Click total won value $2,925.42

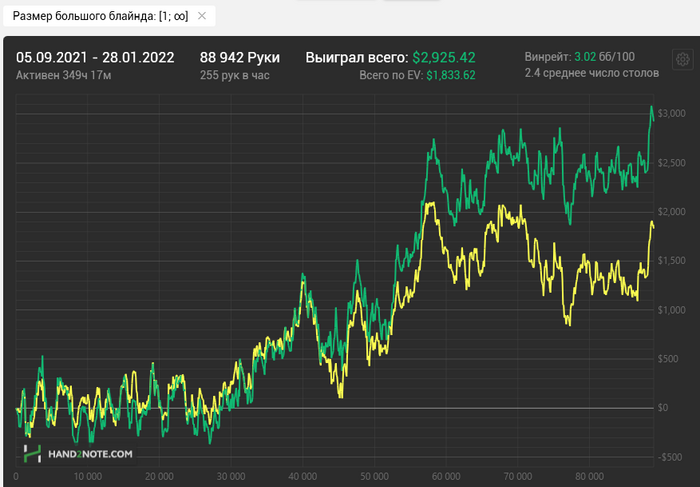point(444,58)
